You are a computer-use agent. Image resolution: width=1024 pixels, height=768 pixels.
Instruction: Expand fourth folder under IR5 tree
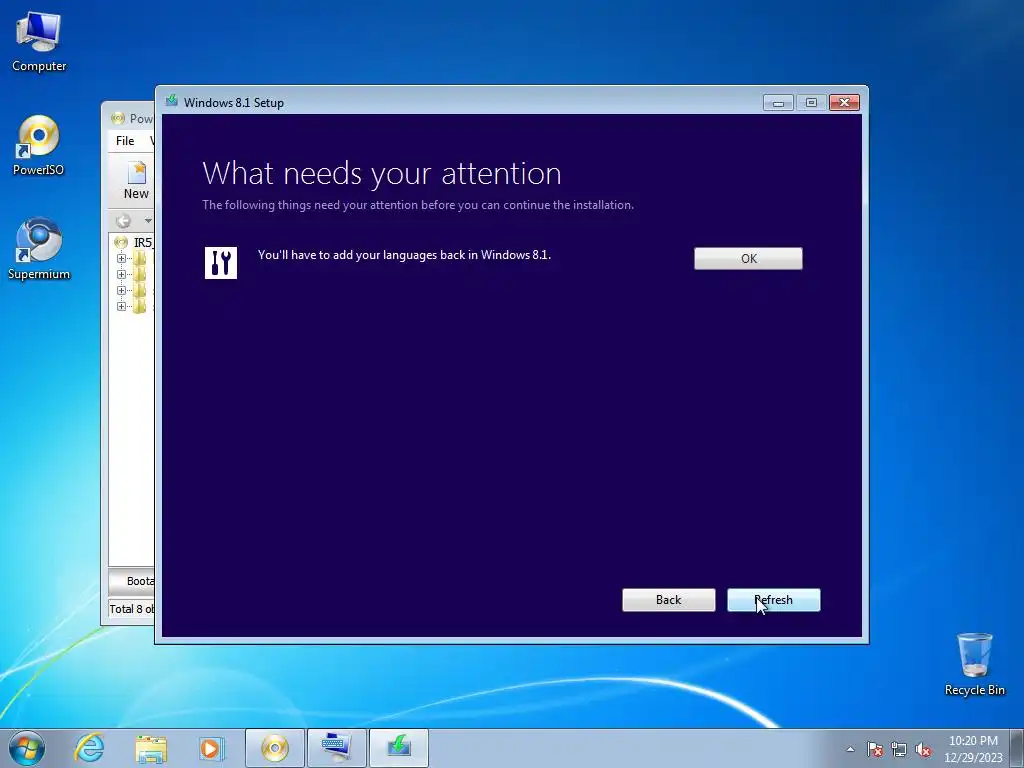coord(121,306)
